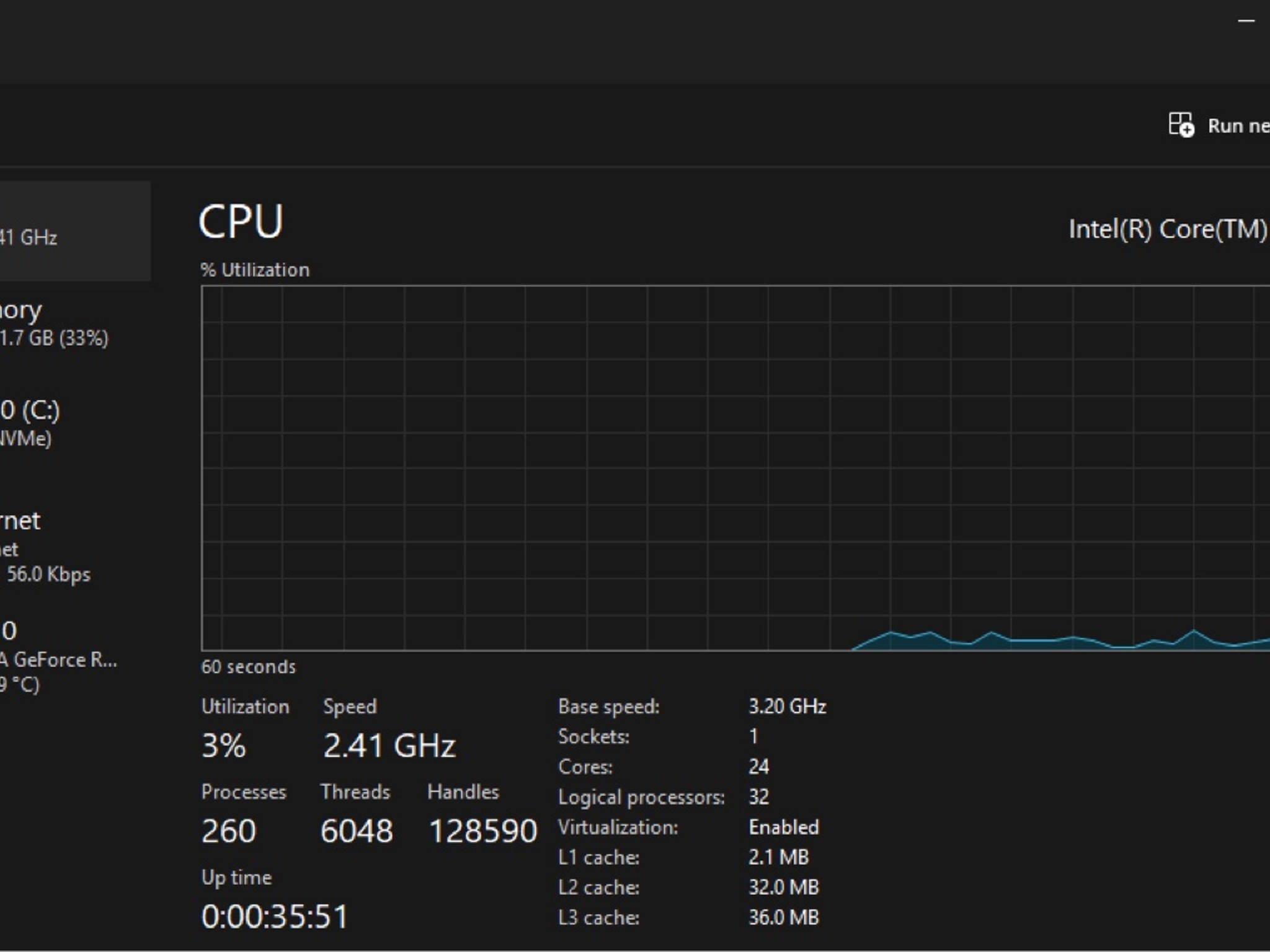Open the Ethernet sidebar entry
Image resolution: width=1270 pixels, height=952 pixels.
click(75, 547)
